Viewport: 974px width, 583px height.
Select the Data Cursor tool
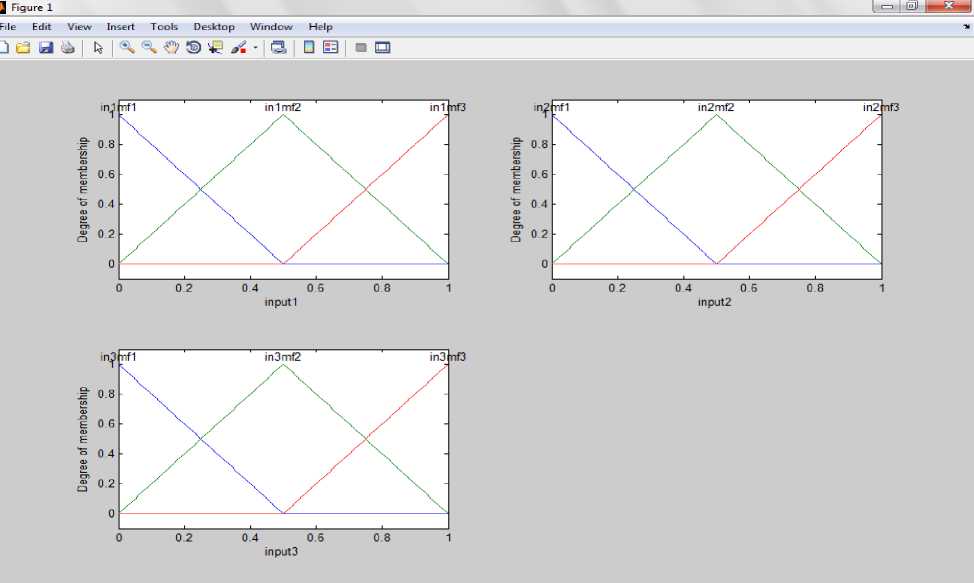[216, 48]
